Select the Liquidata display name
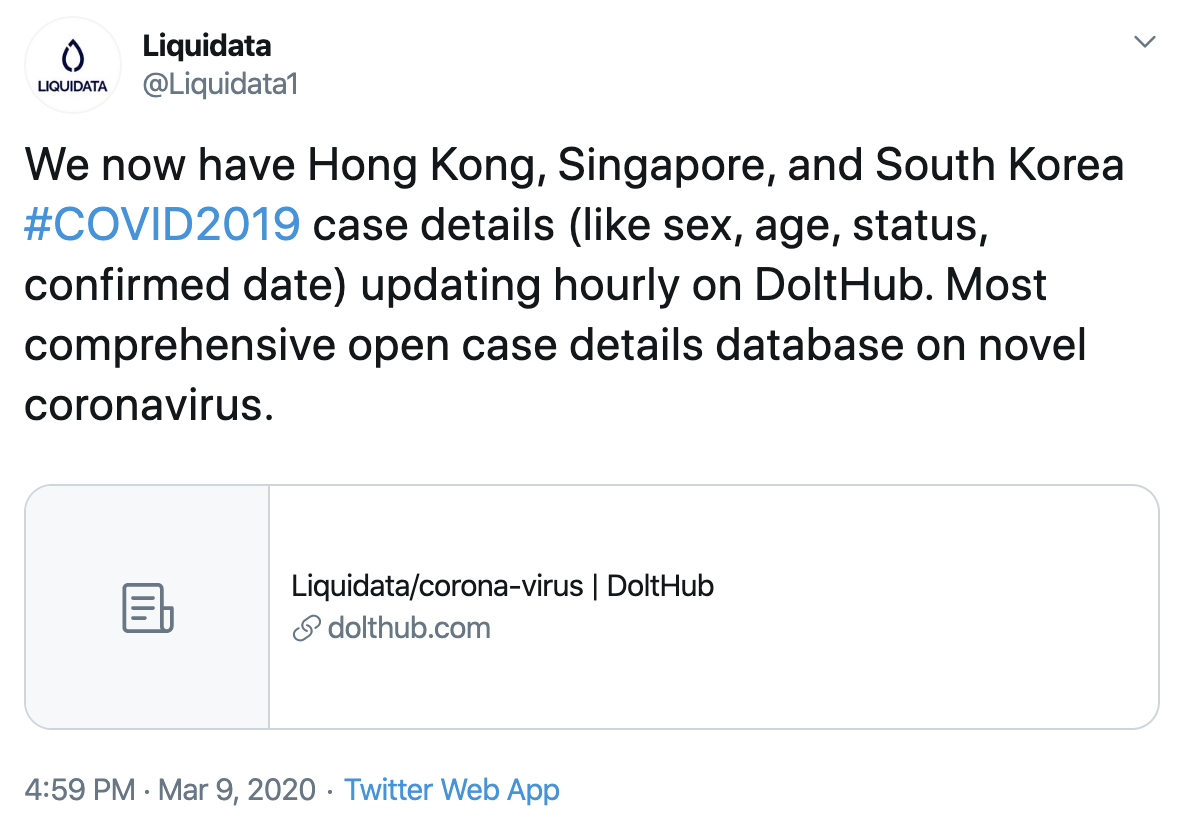This screenshot has height=832, width=1182. (207, 46)
